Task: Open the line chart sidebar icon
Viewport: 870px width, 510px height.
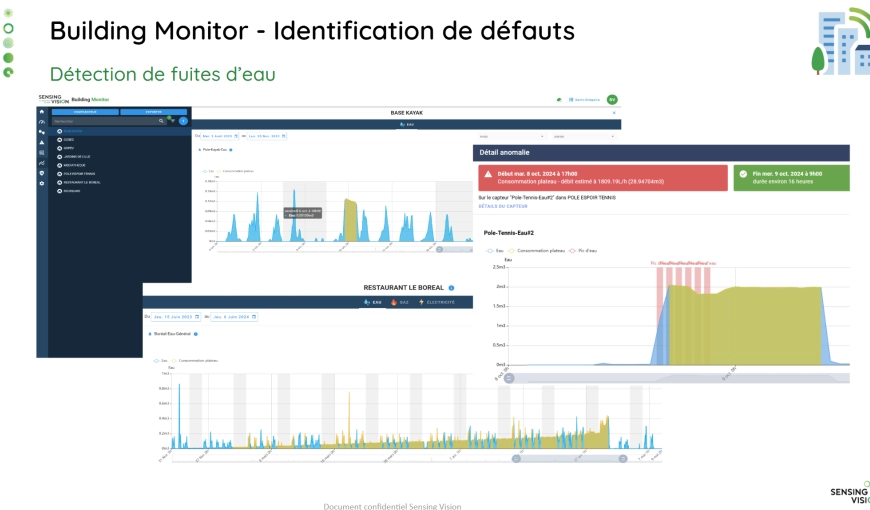Action: (42, 163)
